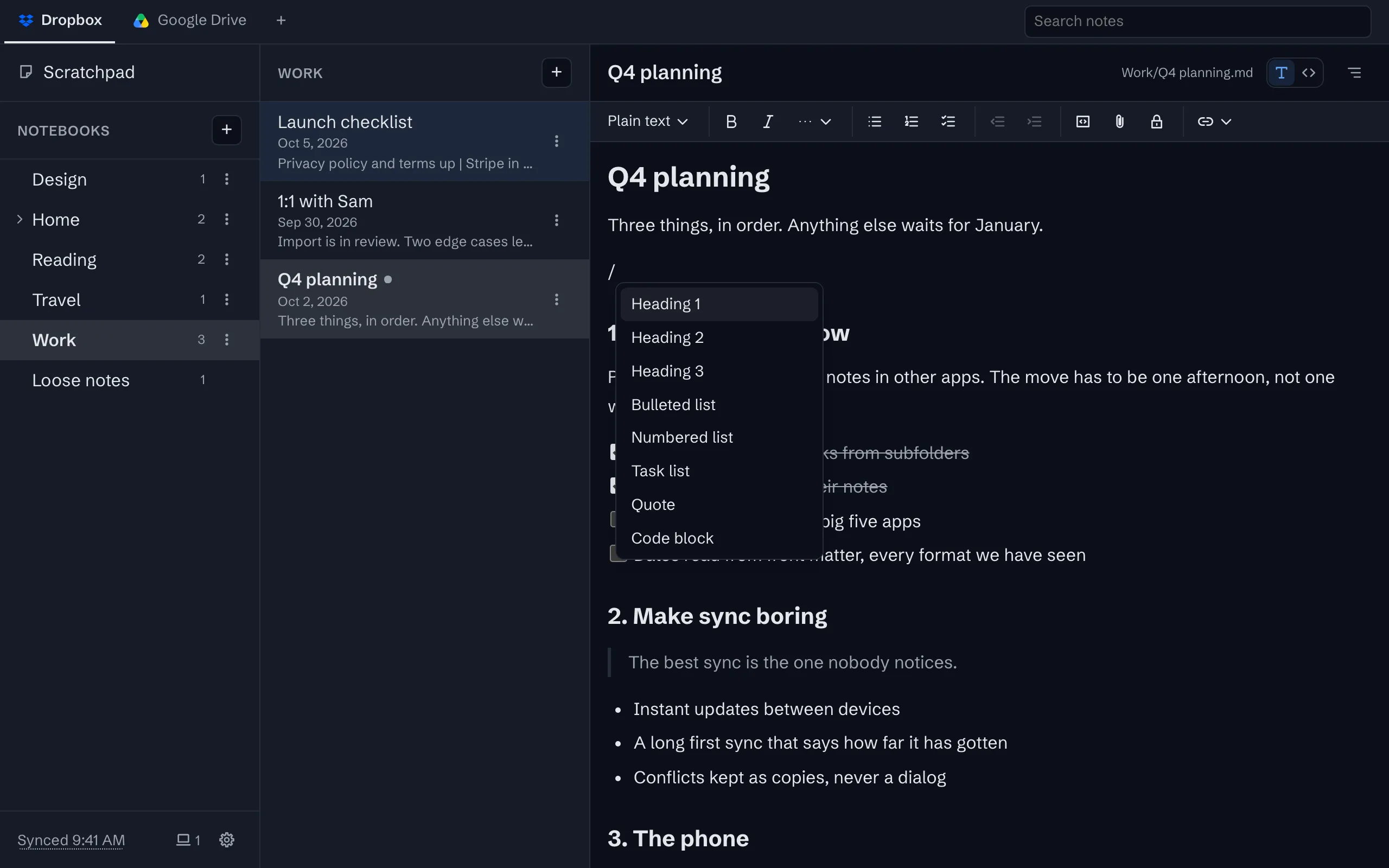Insert a code block via toolbar icon
1389x868 pixels.
pyautogui.click(x=1082, y=122)
